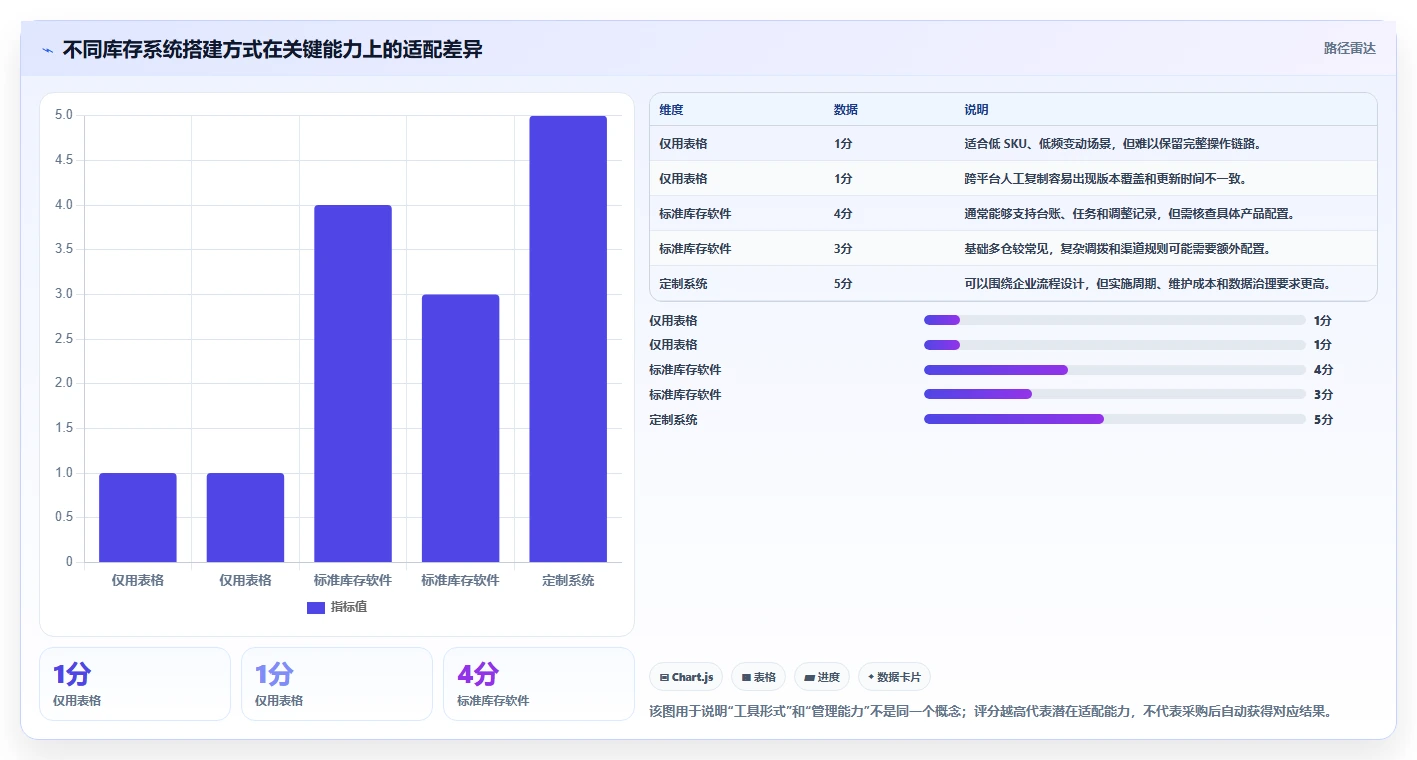The image size is (1417, 760).
Task: Click the 0.5 y-axis tick label
Action: pos(63,517)
